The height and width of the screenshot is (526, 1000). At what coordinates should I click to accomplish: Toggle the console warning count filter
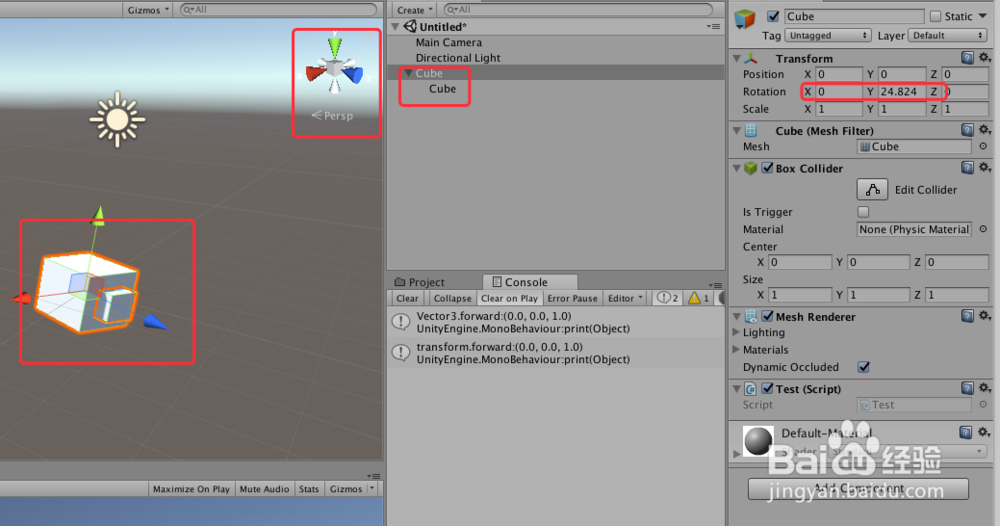(x=698, y=298)
